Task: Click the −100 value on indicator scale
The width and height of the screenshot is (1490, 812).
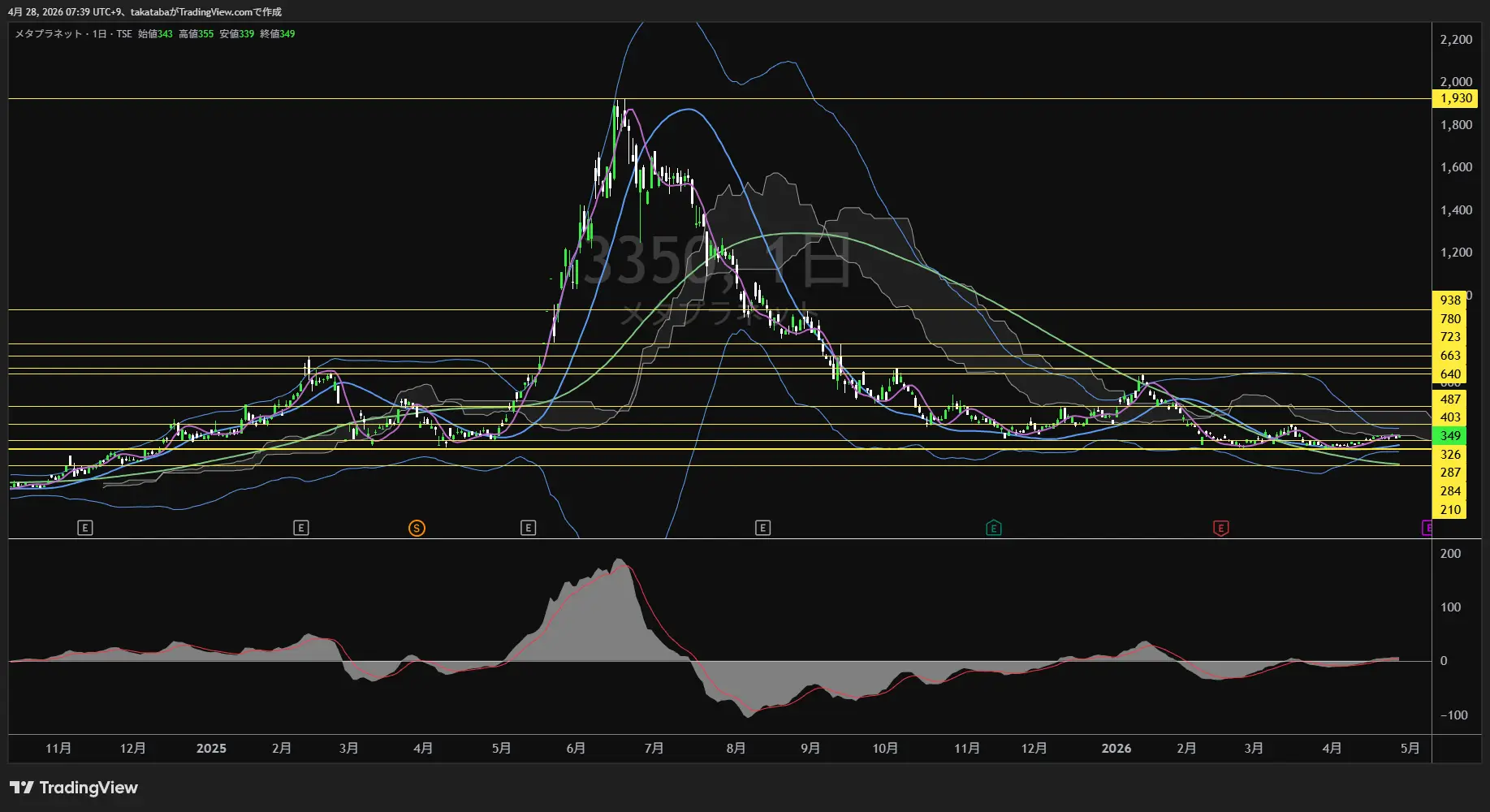Action: [x=1453, y=715]
